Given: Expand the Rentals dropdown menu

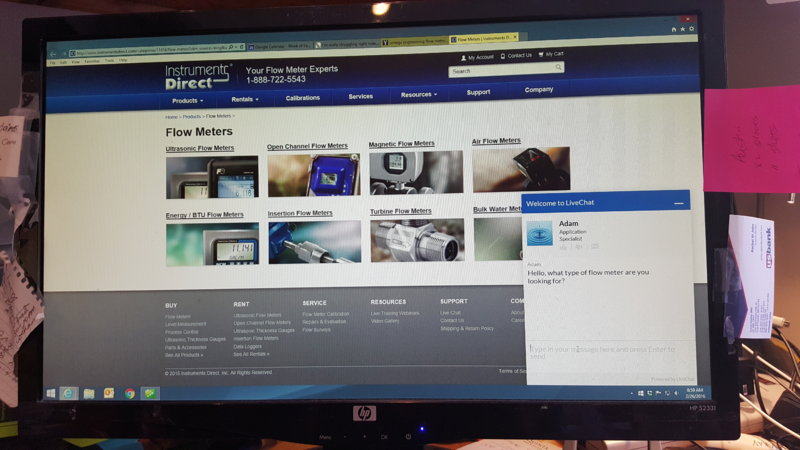Looking at the screenshot, I should [245, 98].
